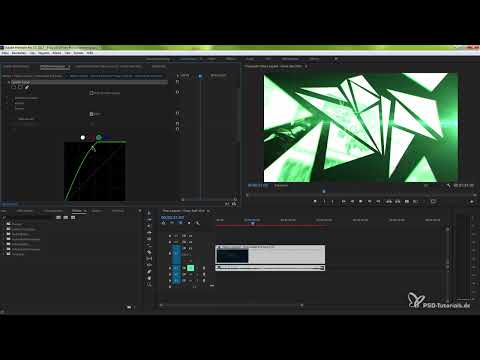The image size is (480, 360).
Task: Expand the Lumetri-Vorgaben folder
Action: tap(4, 229)
